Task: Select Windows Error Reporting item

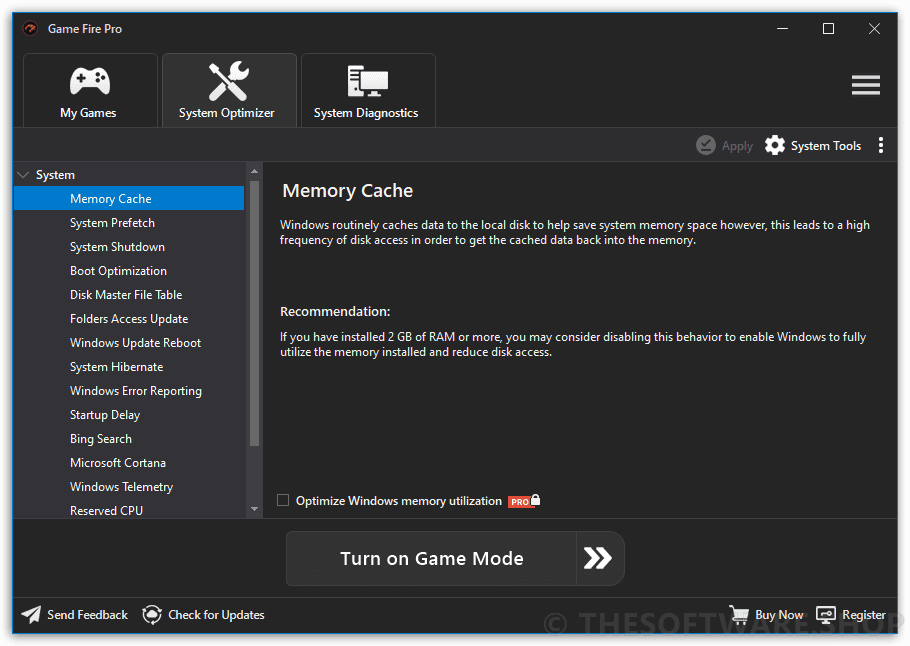Action: (129, 391)
